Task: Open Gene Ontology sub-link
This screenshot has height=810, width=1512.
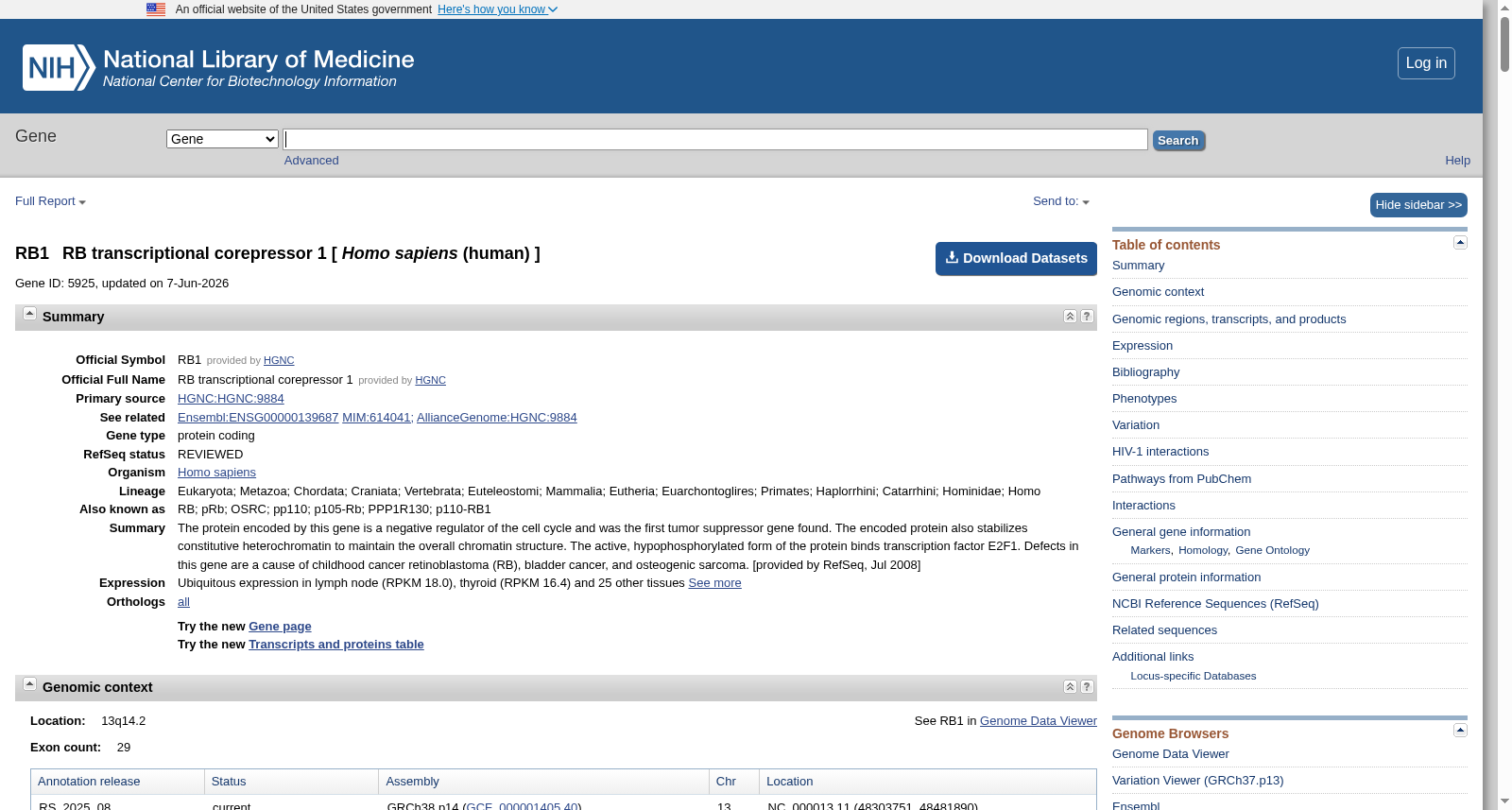Action: coord(1272,550)
